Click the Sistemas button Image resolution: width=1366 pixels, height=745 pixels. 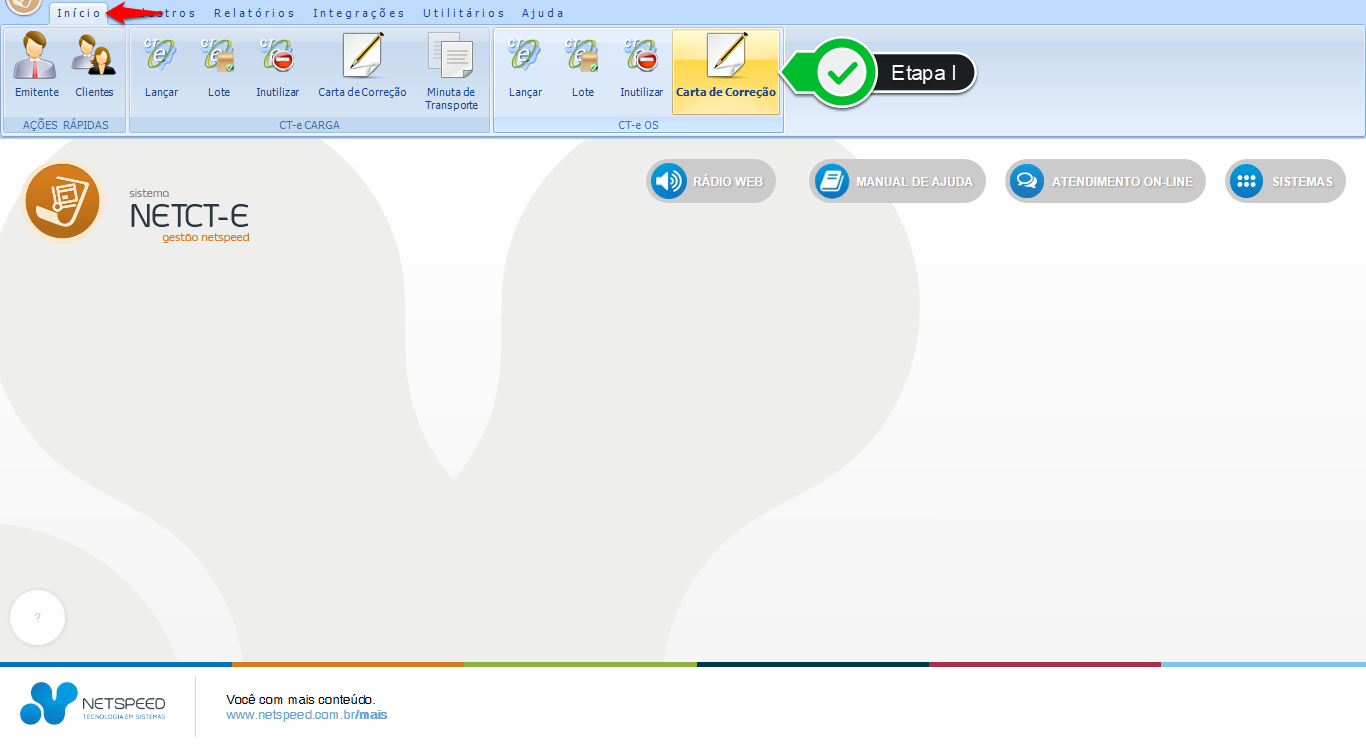click(1285, 182)
